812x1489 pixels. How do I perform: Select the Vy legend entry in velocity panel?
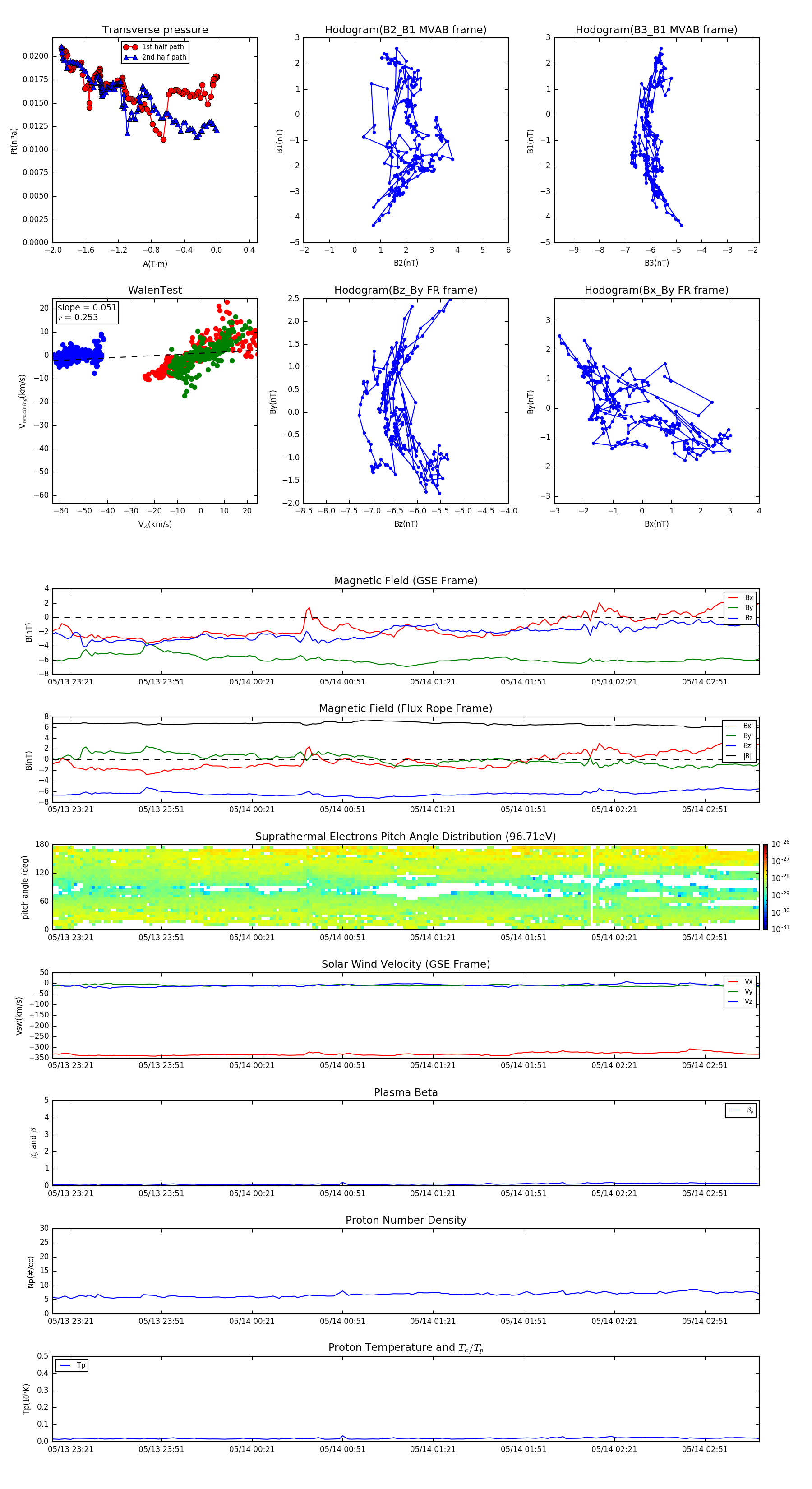point(740,991)
